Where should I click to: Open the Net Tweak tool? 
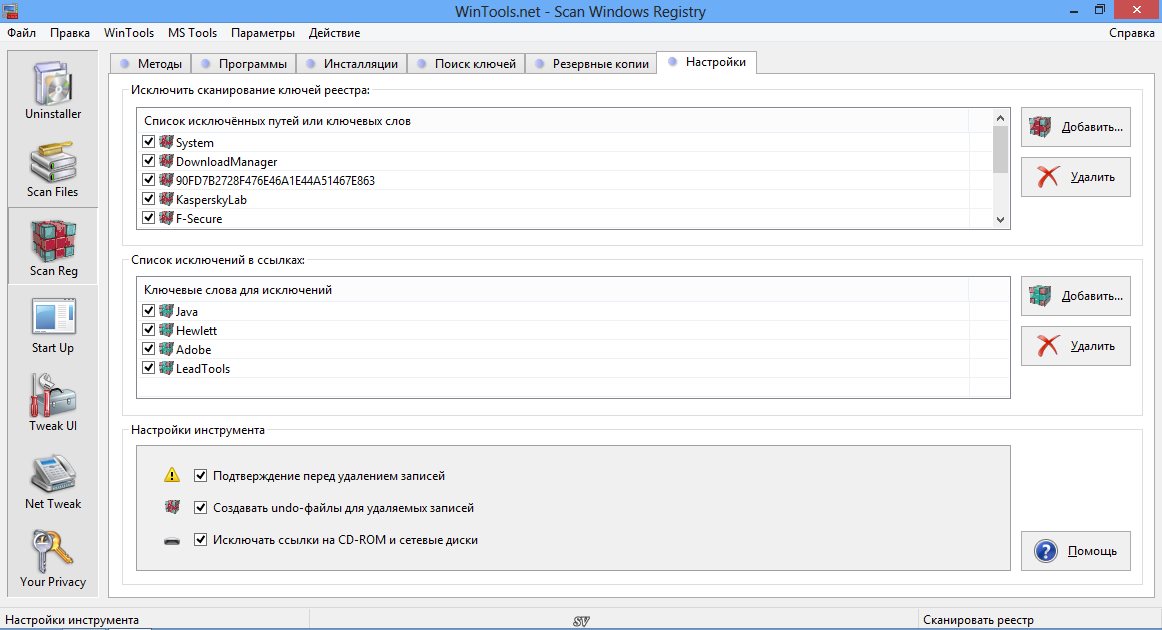coord(53,480)
